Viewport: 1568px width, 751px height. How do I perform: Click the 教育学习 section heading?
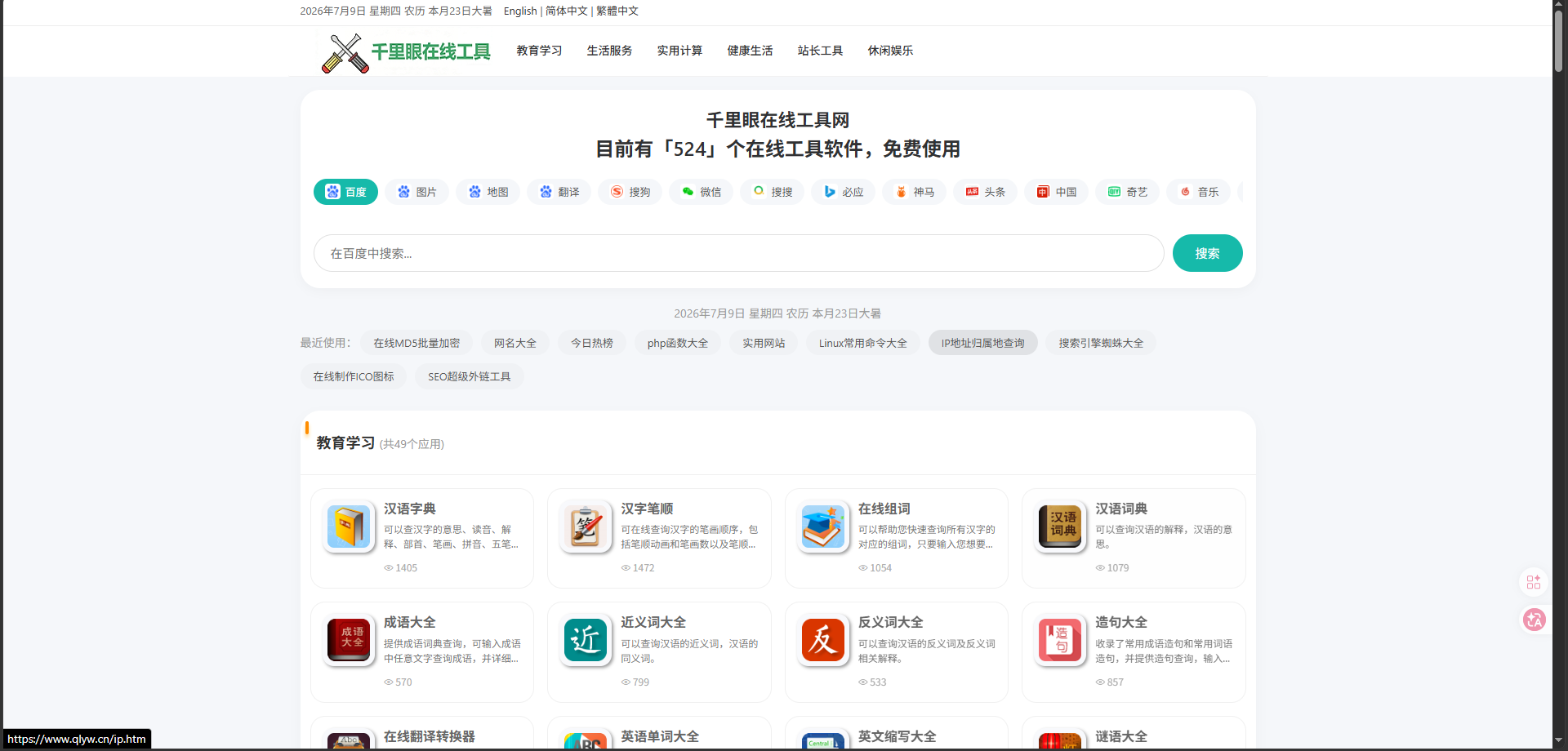[345, 442]
